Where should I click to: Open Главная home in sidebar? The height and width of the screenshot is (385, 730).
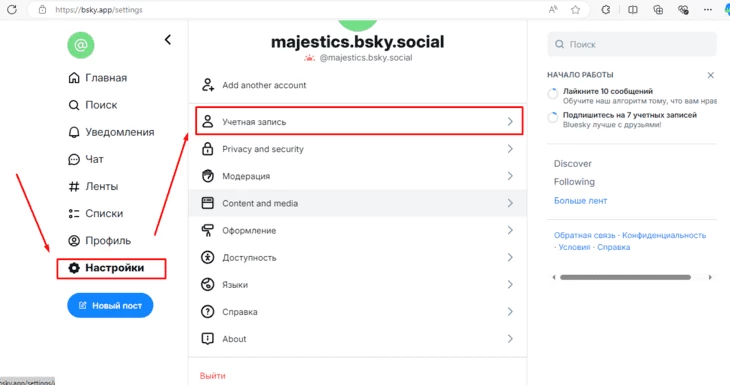click(x=97, y=78)
